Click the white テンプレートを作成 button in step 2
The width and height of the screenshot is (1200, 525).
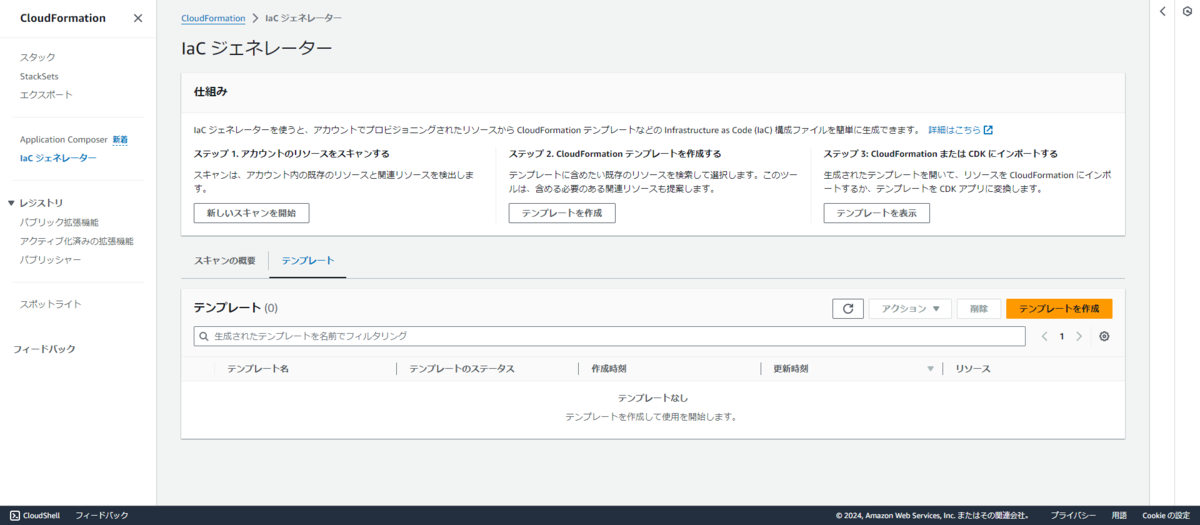coord(562,213)
